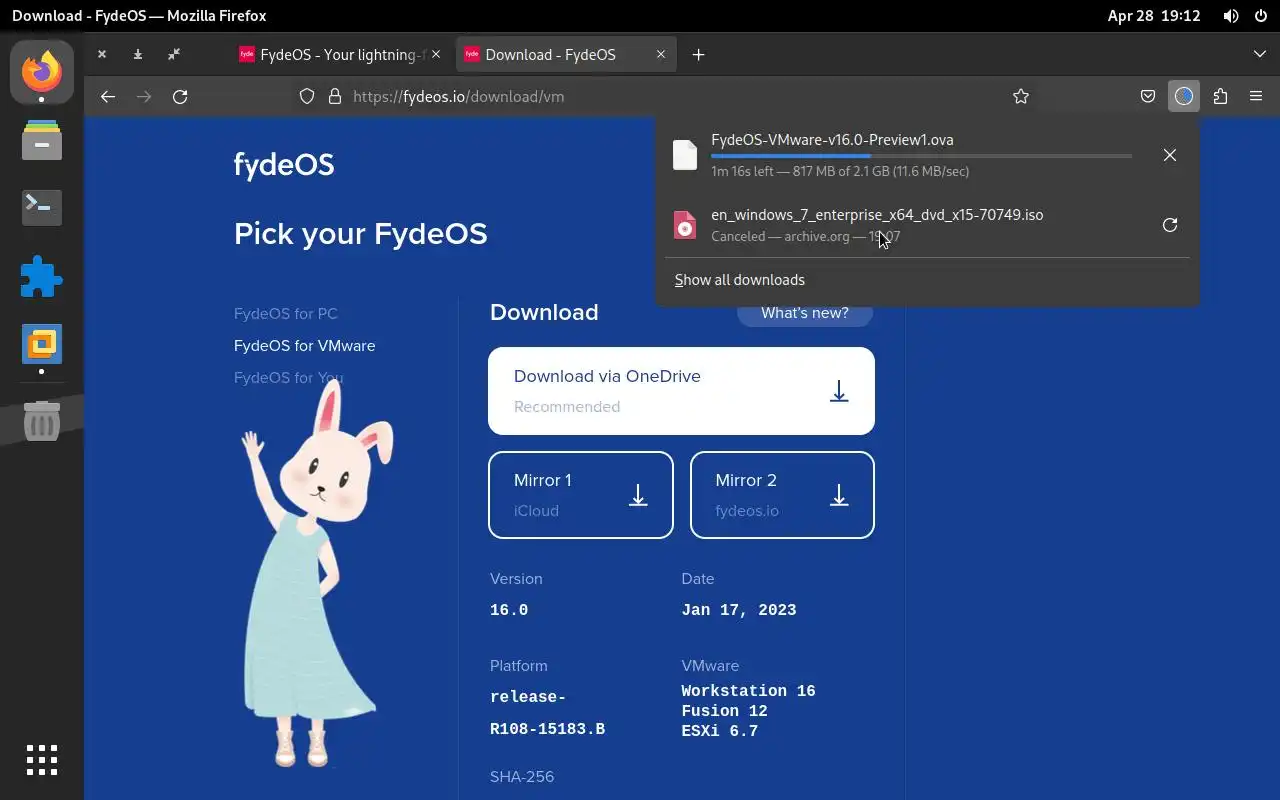Viewport: 1280px width, 800px height.
Task: Click the ova download progress bar
Action: [x=921, y=156]
